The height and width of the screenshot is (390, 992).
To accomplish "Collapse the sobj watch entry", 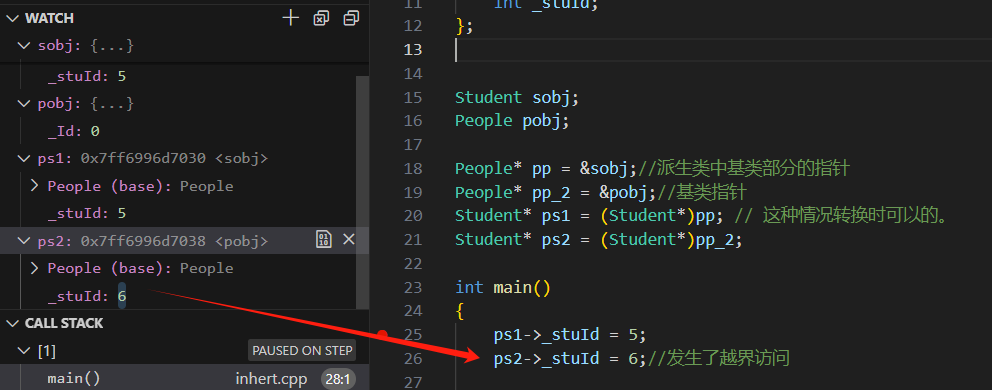I will [x=24, y=46].
